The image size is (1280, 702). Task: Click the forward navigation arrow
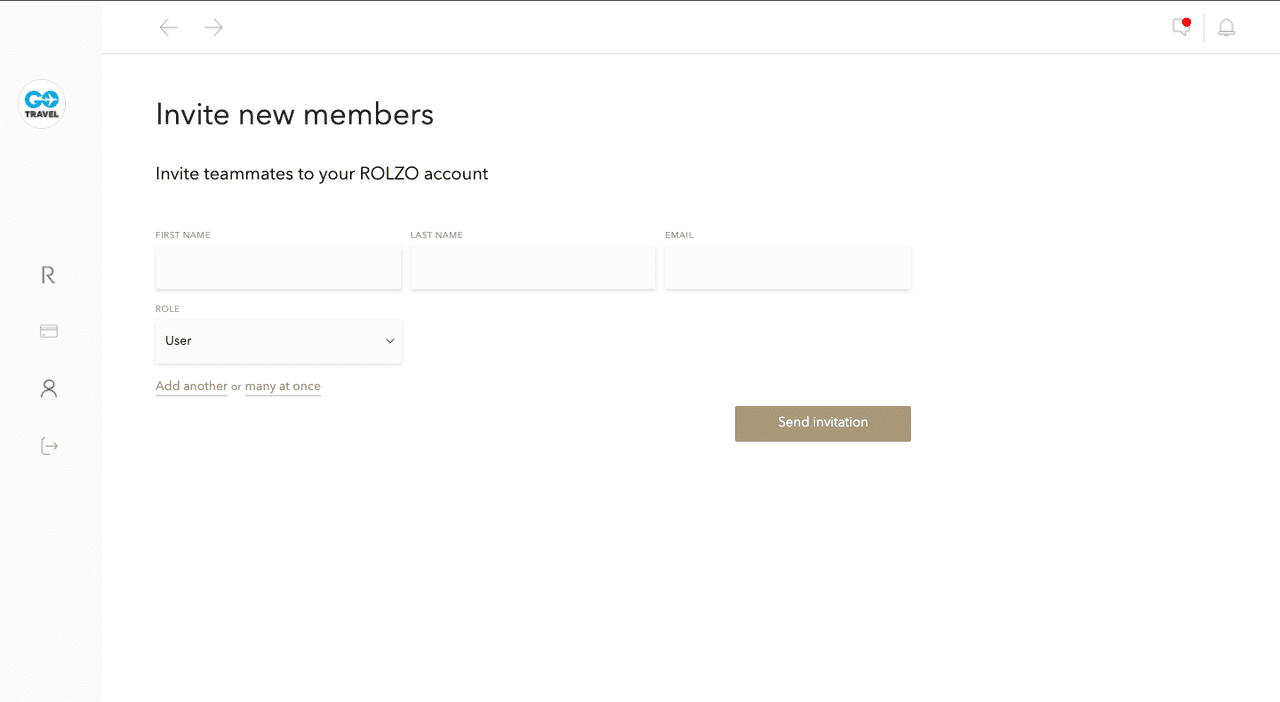pos(213,28)
